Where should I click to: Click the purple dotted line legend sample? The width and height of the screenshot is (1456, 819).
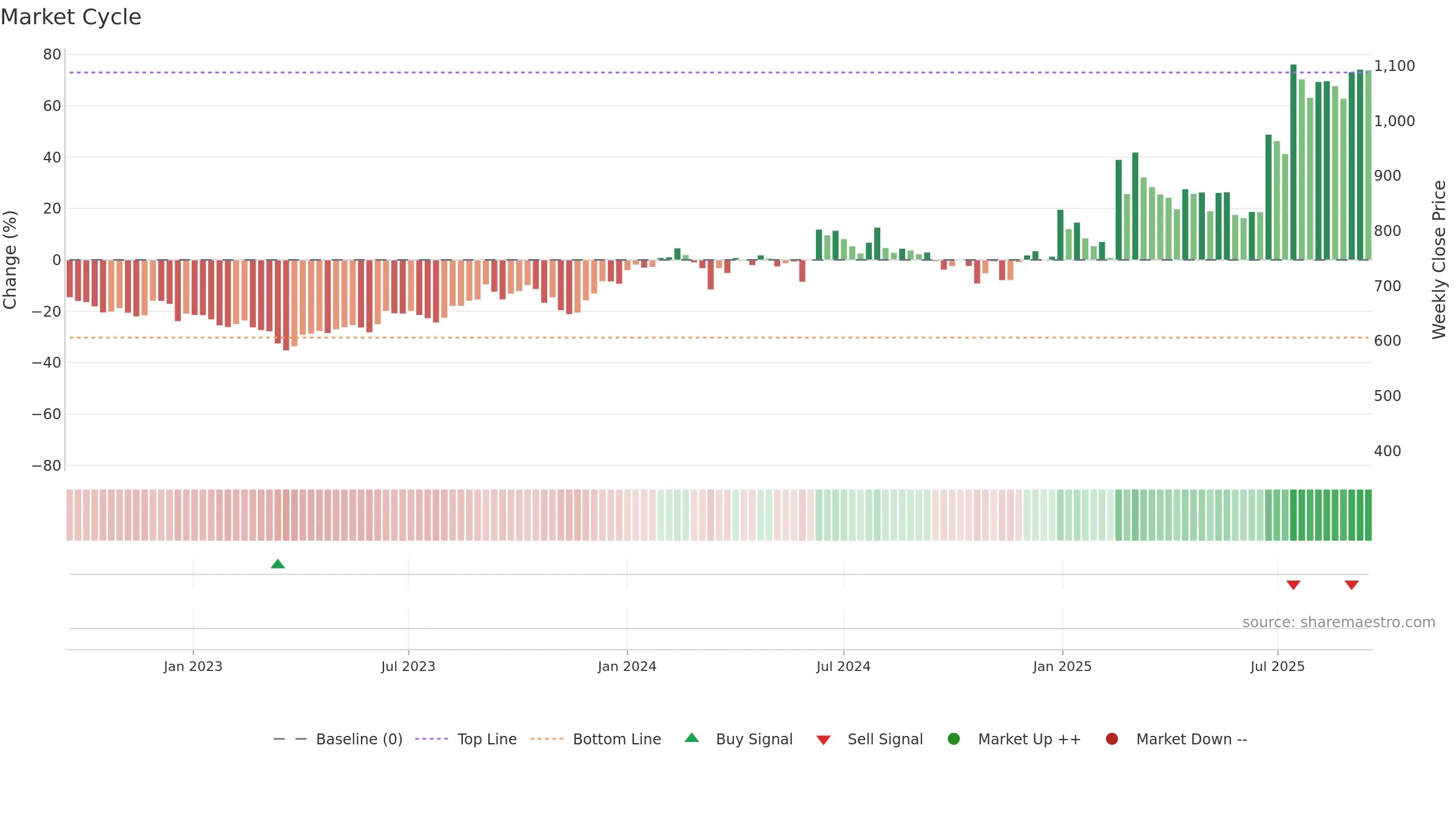click(431, 739)
